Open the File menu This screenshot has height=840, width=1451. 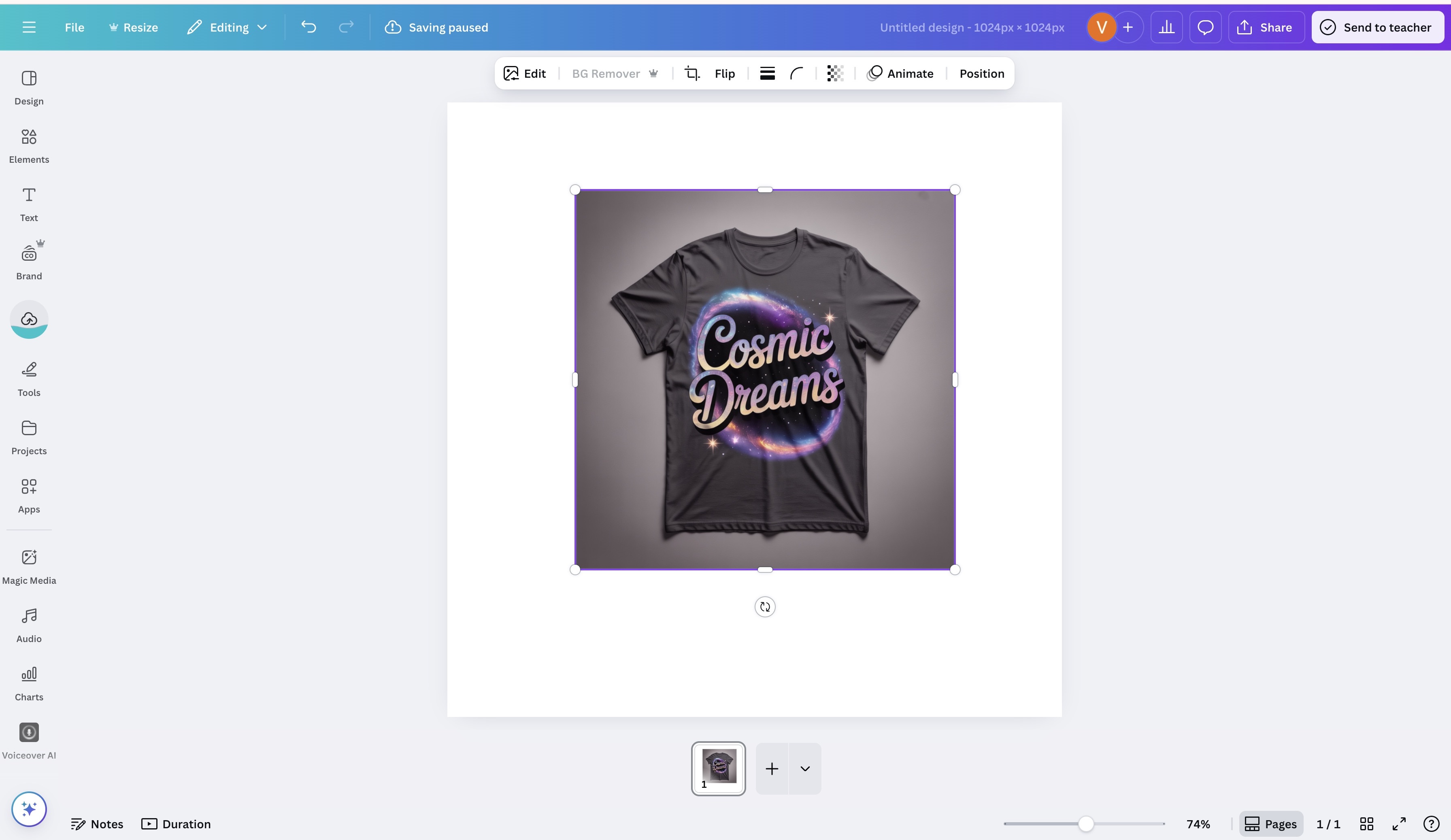tap(74, 27)
